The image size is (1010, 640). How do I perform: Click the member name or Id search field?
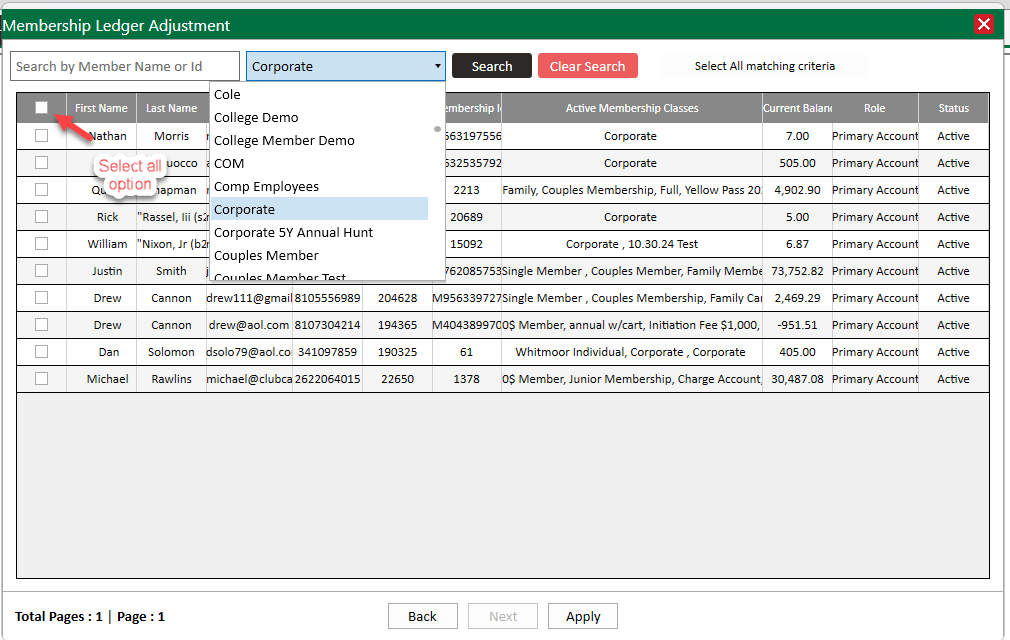point(125,67)
